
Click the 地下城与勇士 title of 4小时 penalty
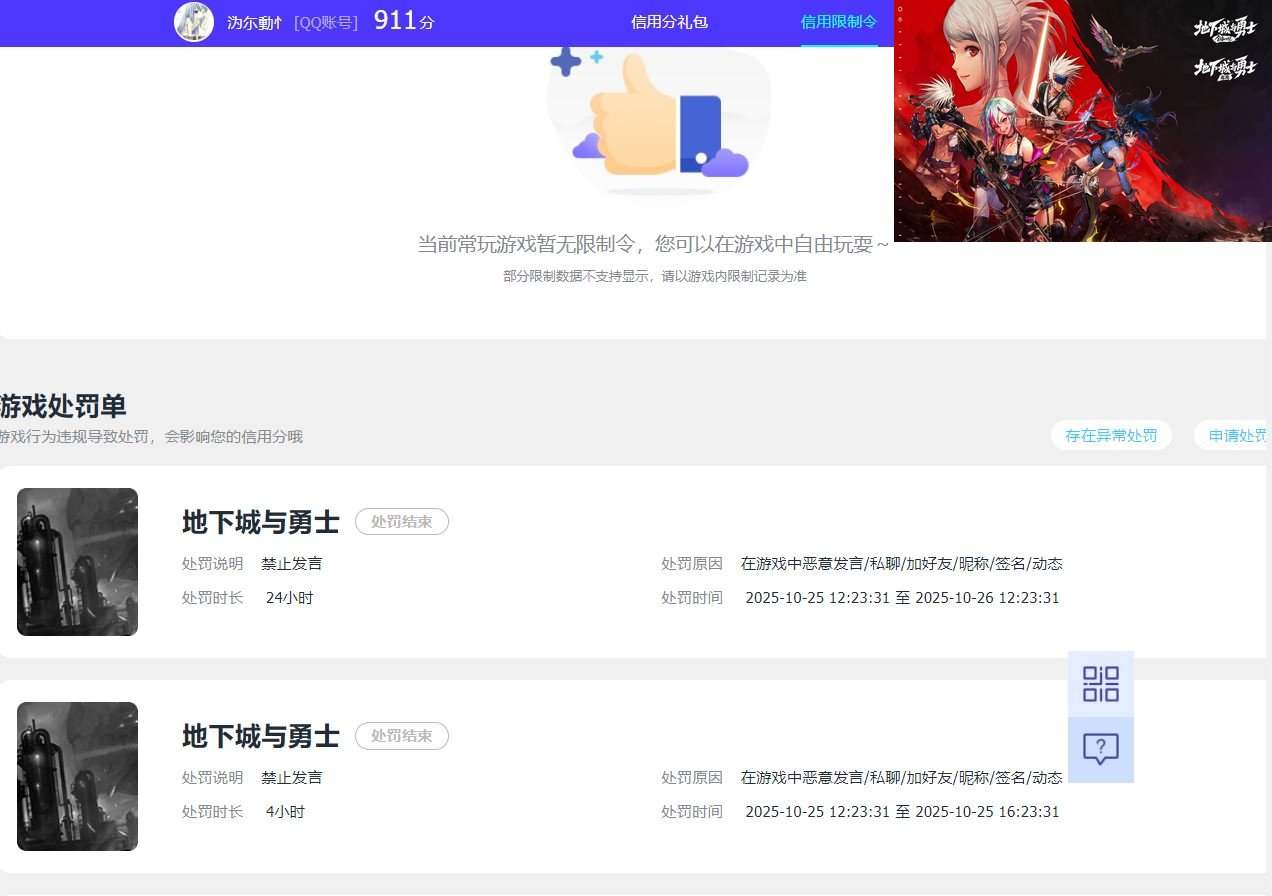pyautogui.click(x=261, y=736)
